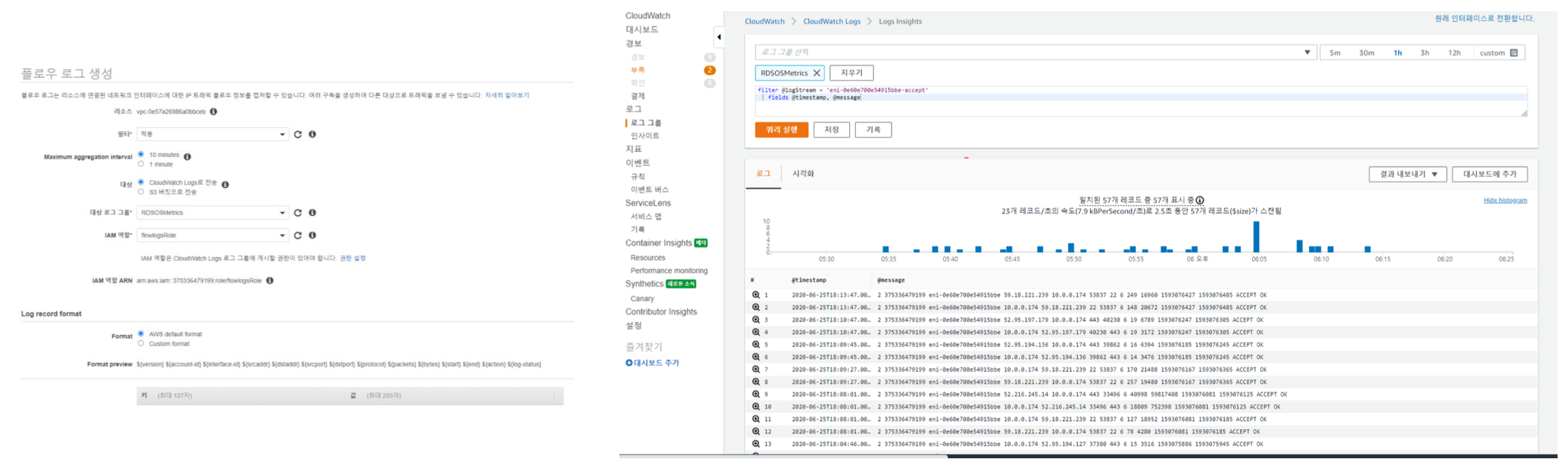Choose CloudWatch Logs로 전송 destination
The width and height of the screenshot is (1568, 468).
click(x=141, y=182)
